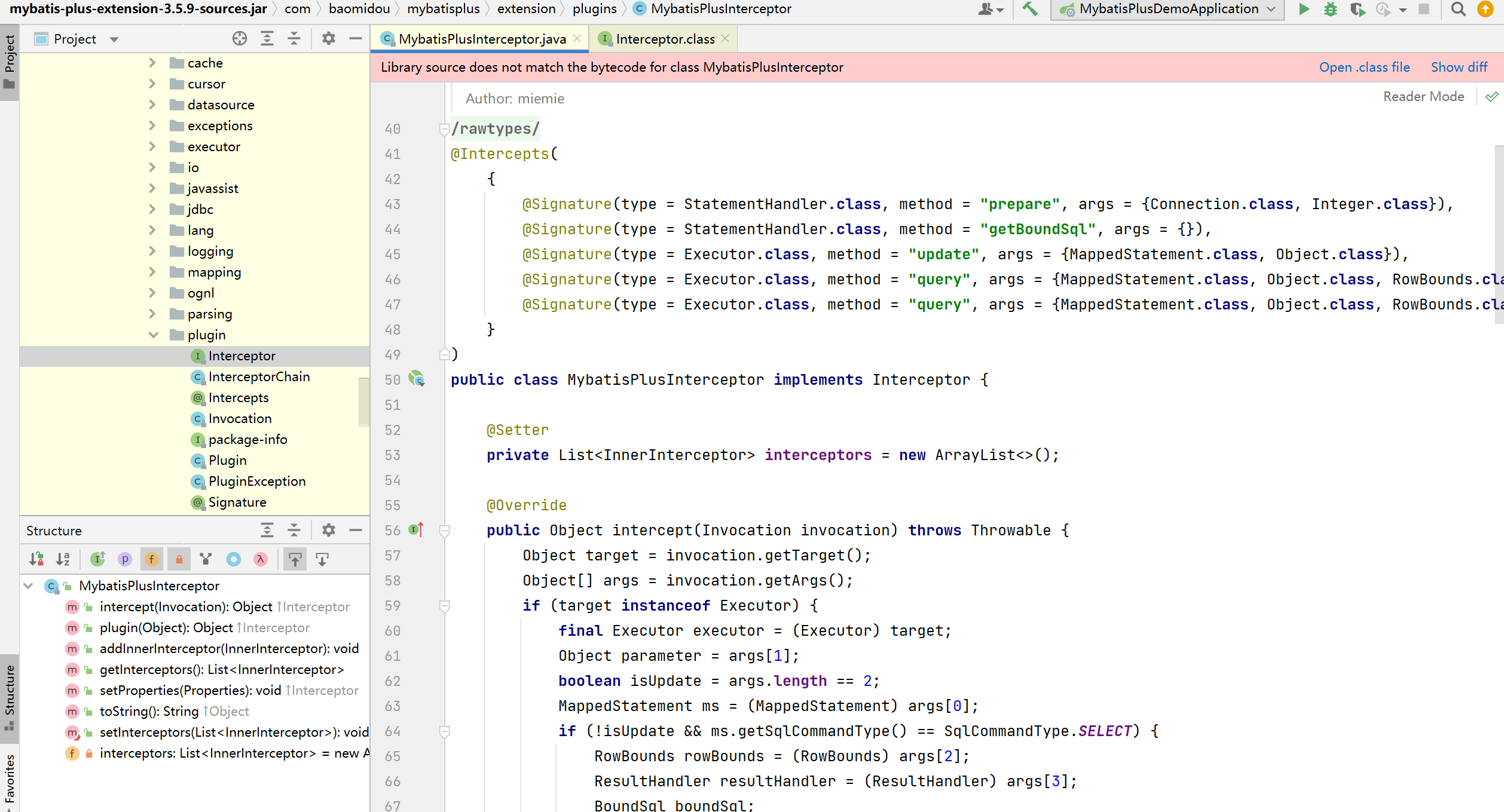Expand the mapping folder
This screenshot has width=1504, height=812.
click(x=152, y=272)
